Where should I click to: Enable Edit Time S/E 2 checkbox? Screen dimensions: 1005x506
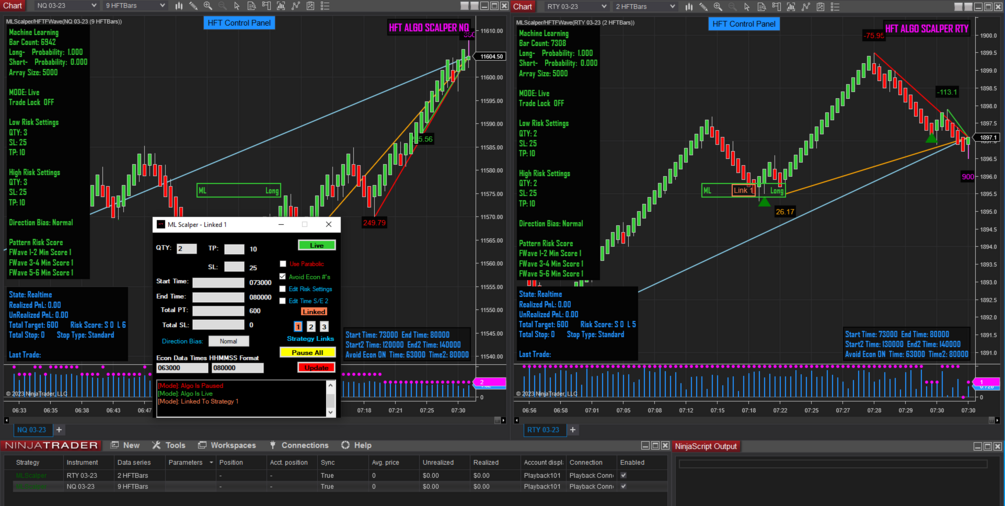click(x=283, y=300)
